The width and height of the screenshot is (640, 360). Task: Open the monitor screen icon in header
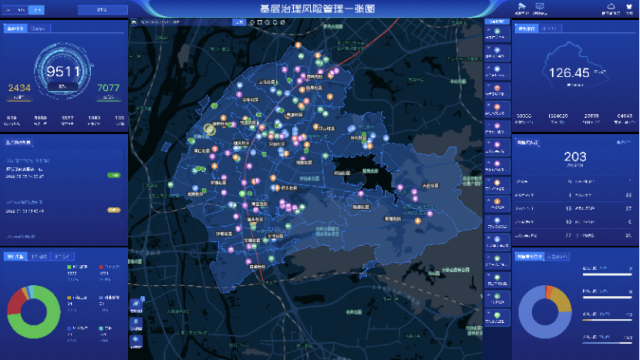coord(540,6)
